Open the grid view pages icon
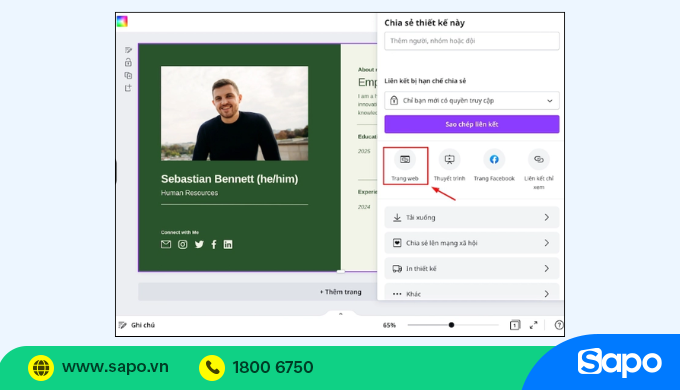The width and height of the screenshot is (680, 390). point(515,325)
